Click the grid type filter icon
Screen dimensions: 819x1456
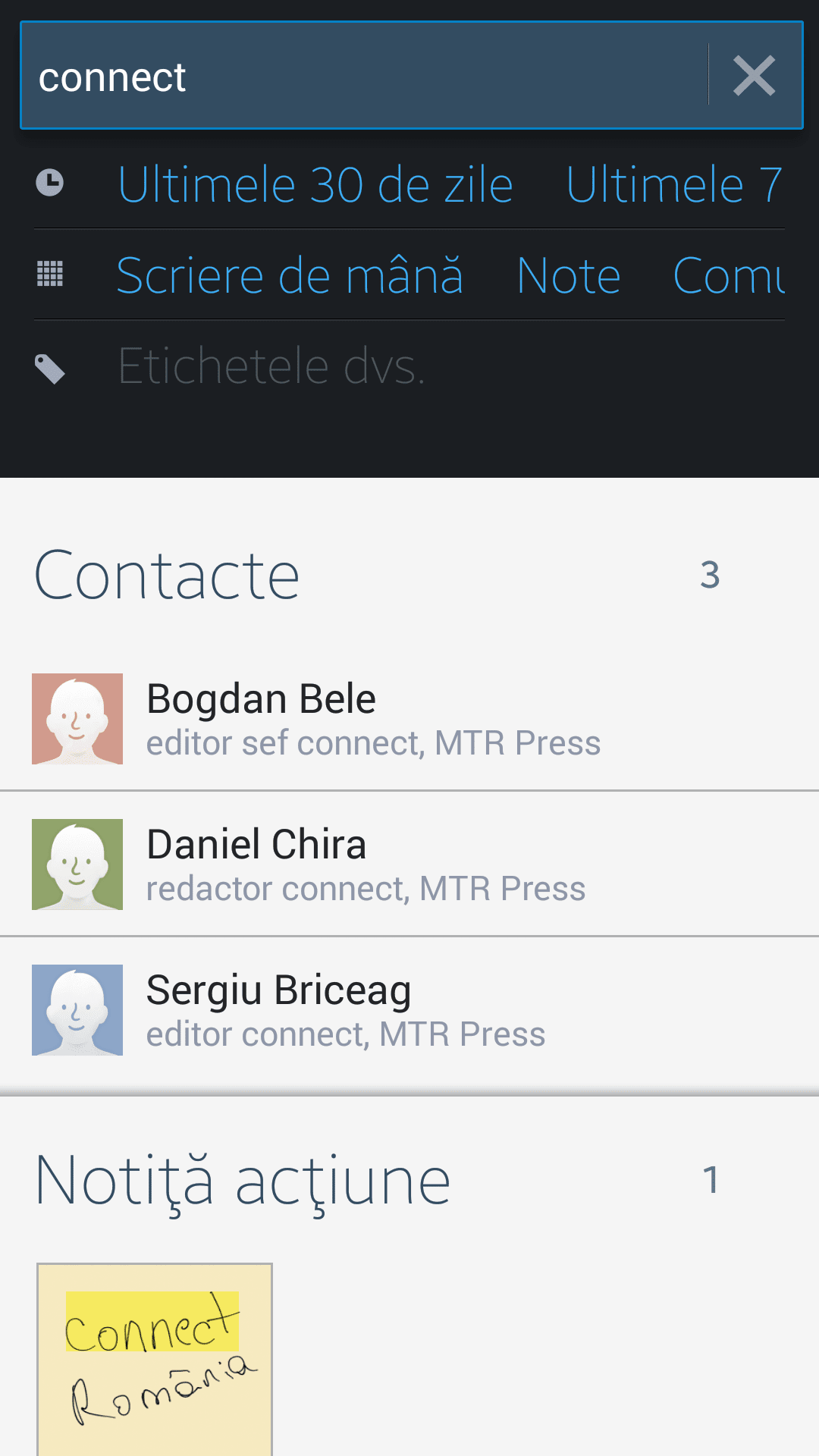pos(50,274)
